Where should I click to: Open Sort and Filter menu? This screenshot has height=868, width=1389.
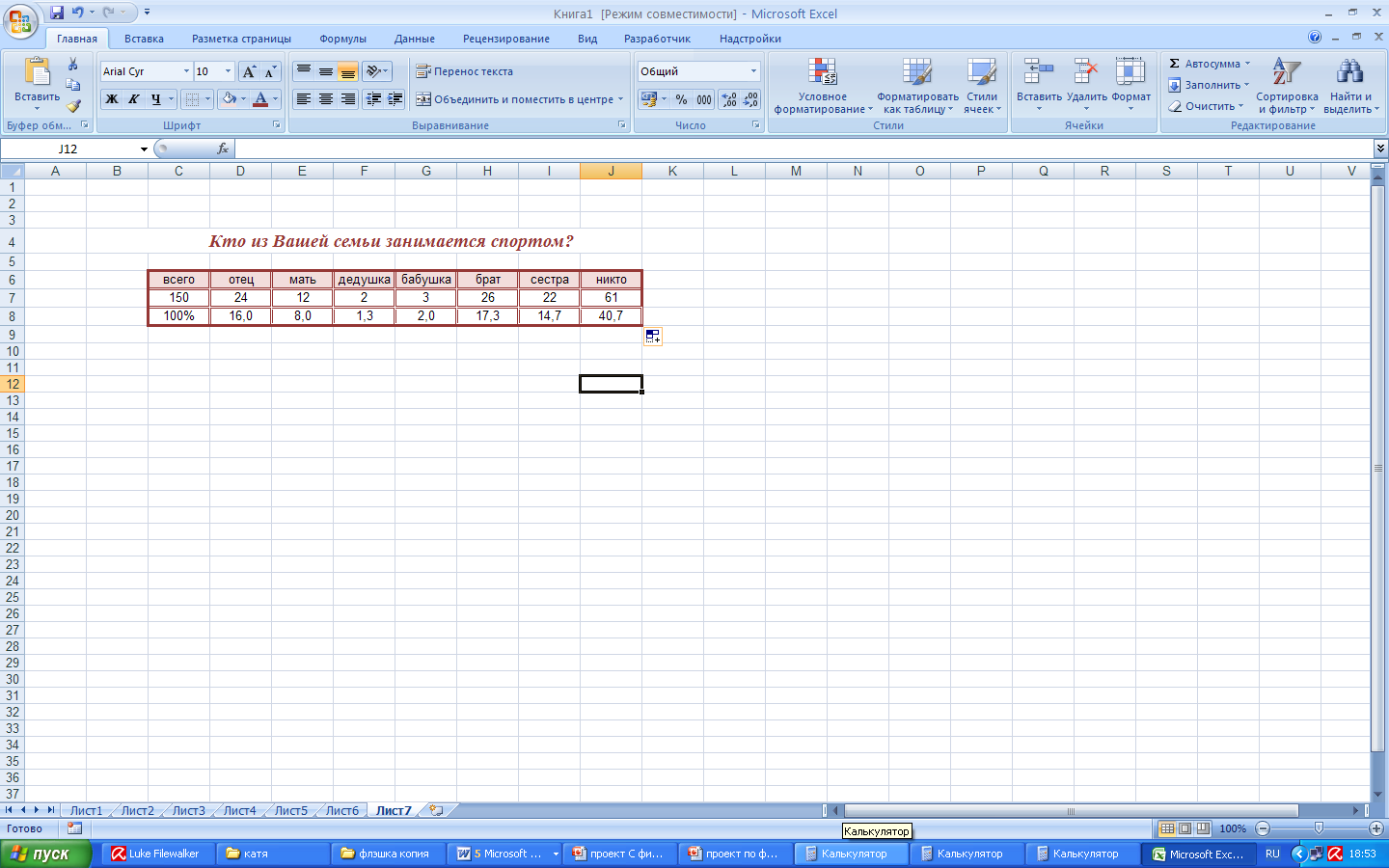1287,86
